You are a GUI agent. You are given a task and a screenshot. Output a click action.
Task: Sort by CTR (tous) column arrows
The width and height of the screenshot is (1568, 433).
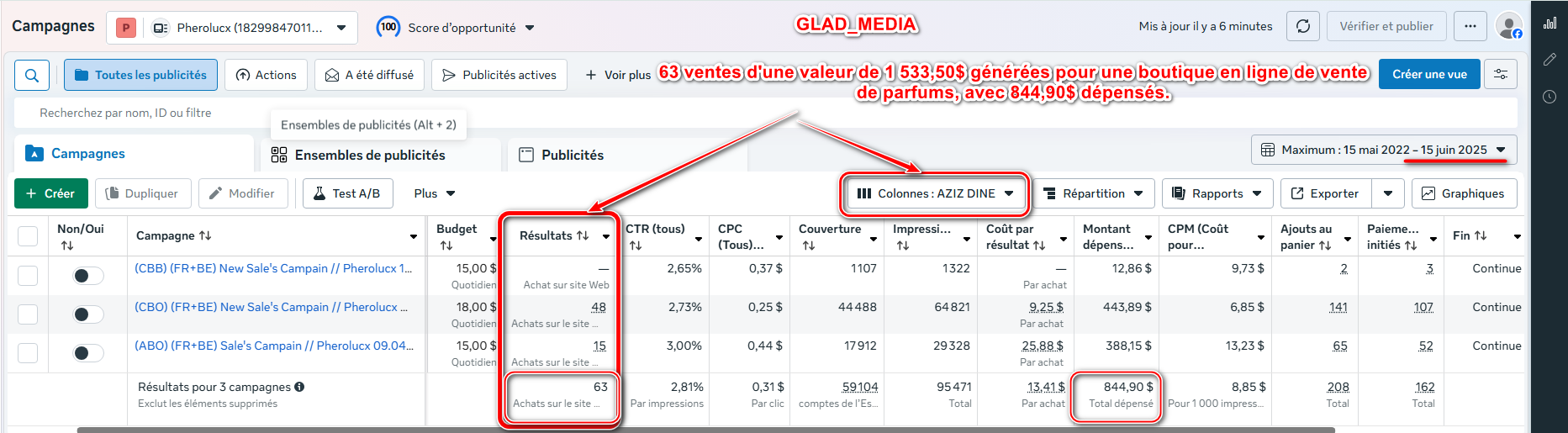pyautogui.click(x=636, y=246)
